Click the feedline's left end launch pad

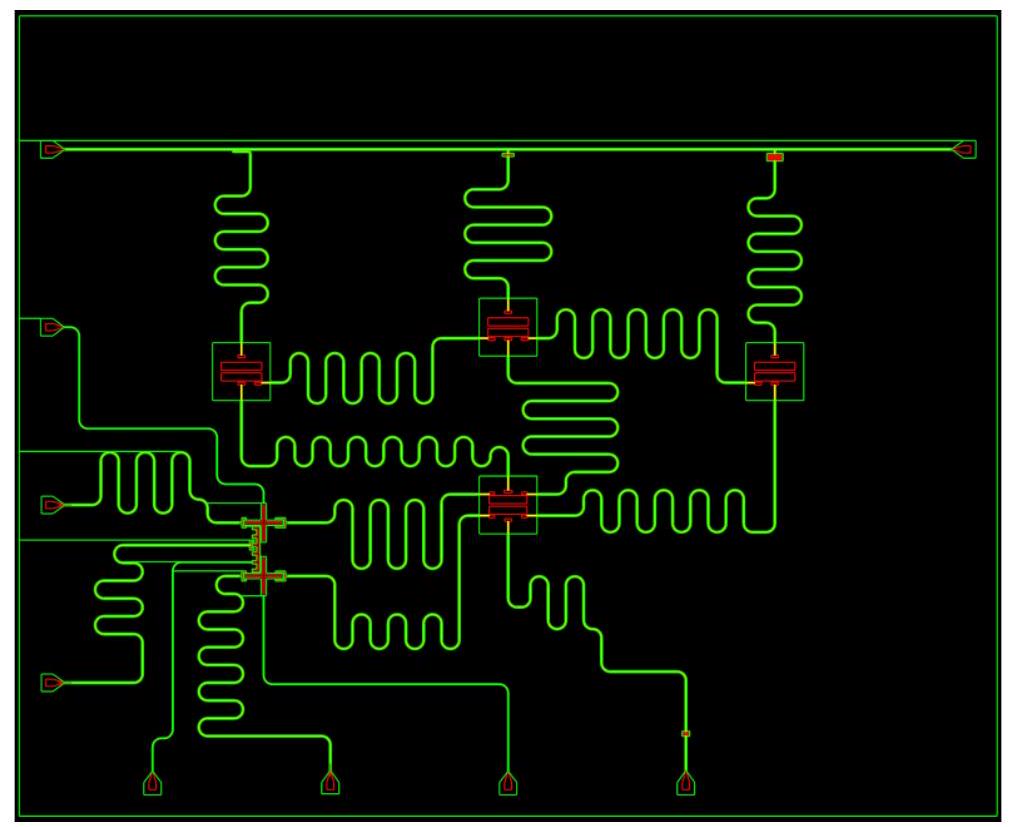53,150
